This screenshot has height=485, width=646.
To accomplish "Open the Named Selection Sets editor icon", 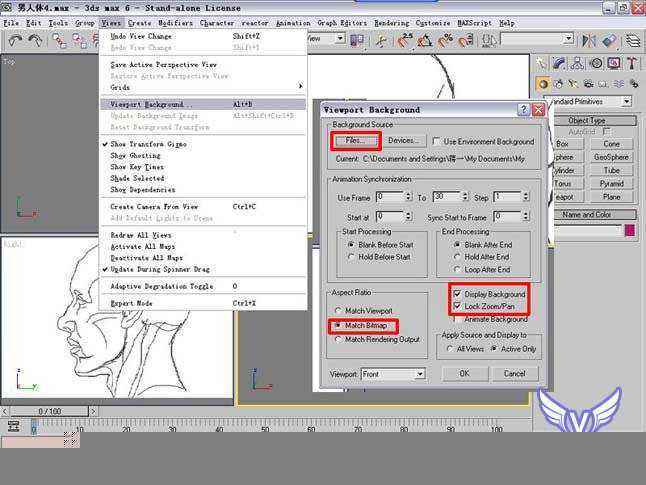I will tap(489, 40).
